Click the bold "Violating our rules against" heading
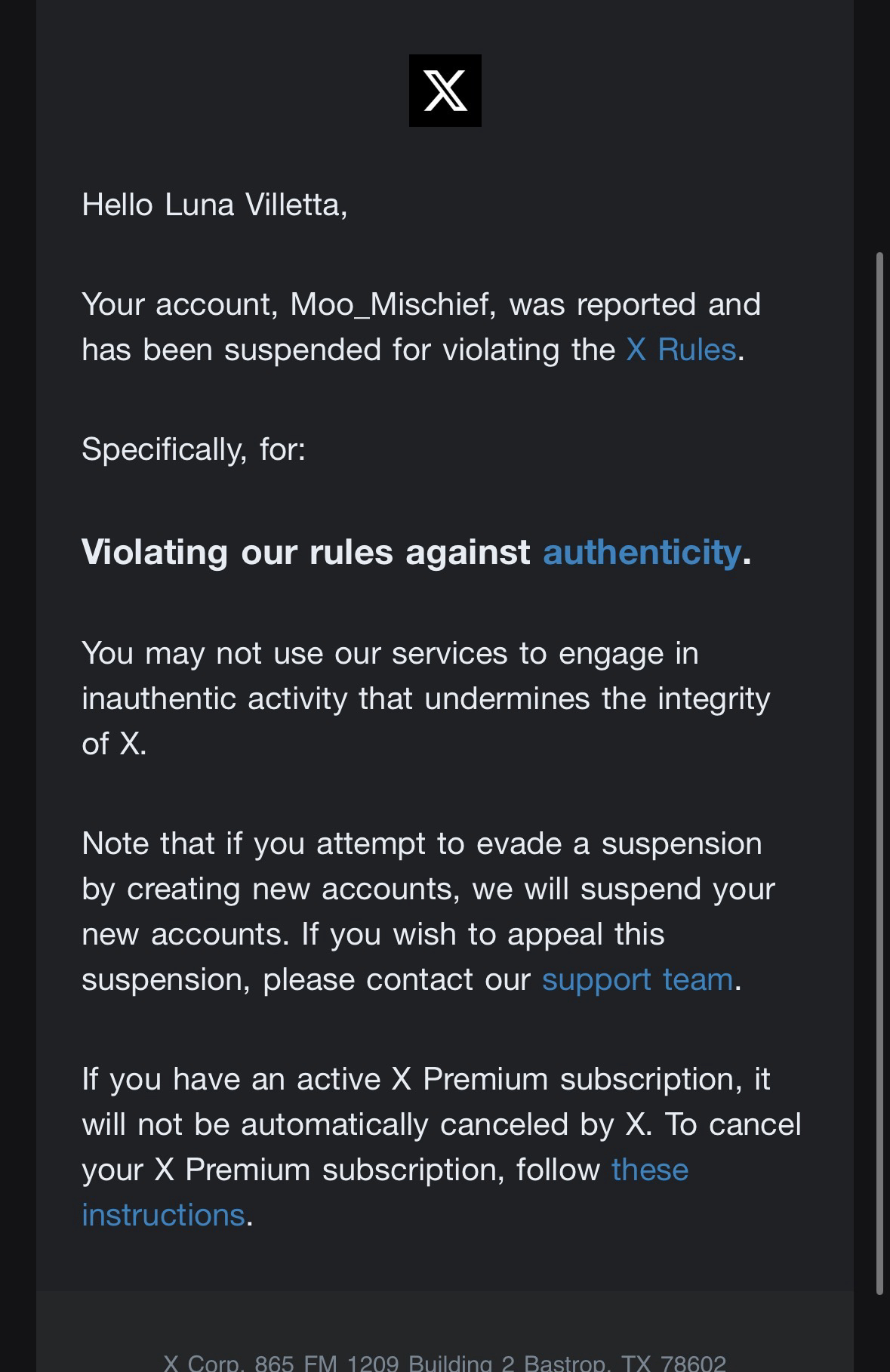The width and height of the screenshot is (890, 1372). tap(306, 552)
